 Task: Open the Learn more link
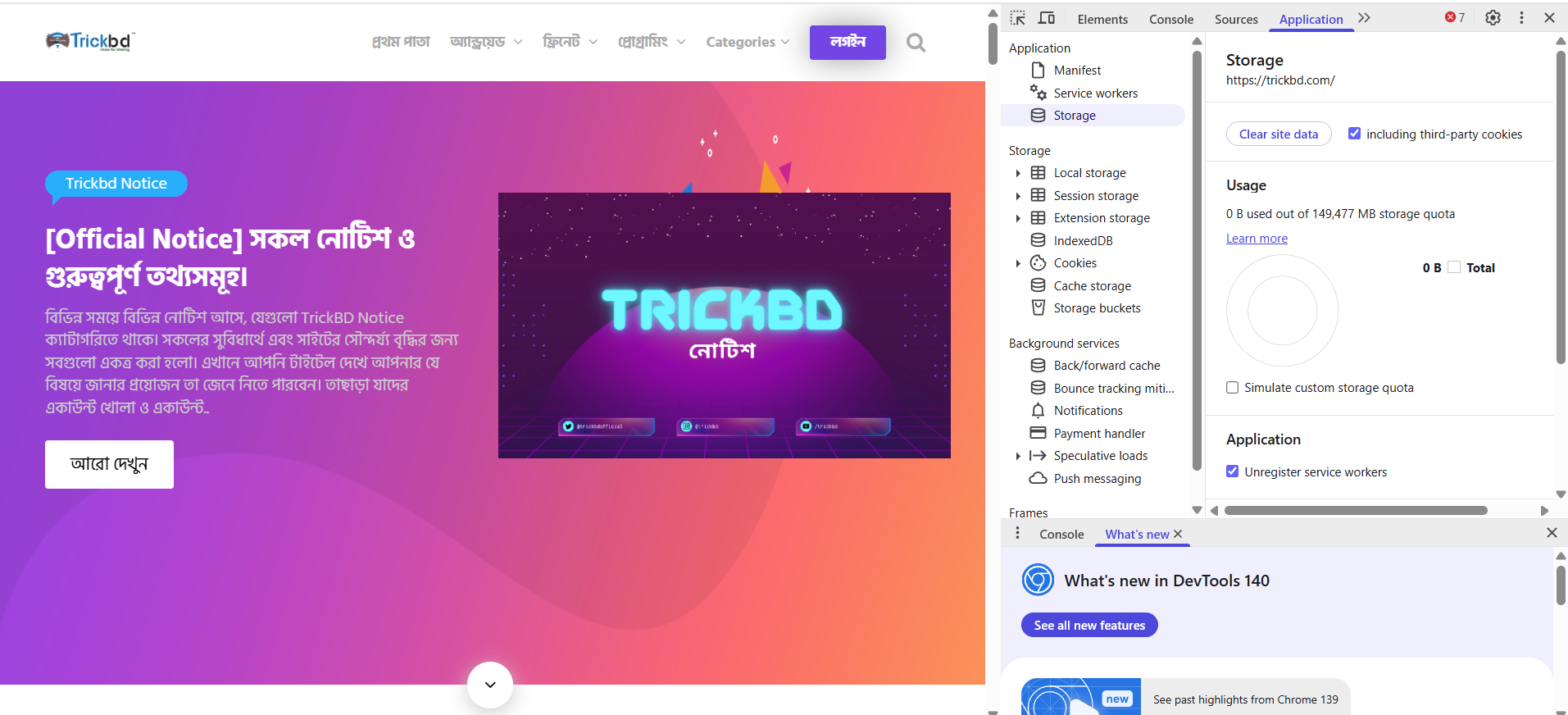pos(1257,239)
